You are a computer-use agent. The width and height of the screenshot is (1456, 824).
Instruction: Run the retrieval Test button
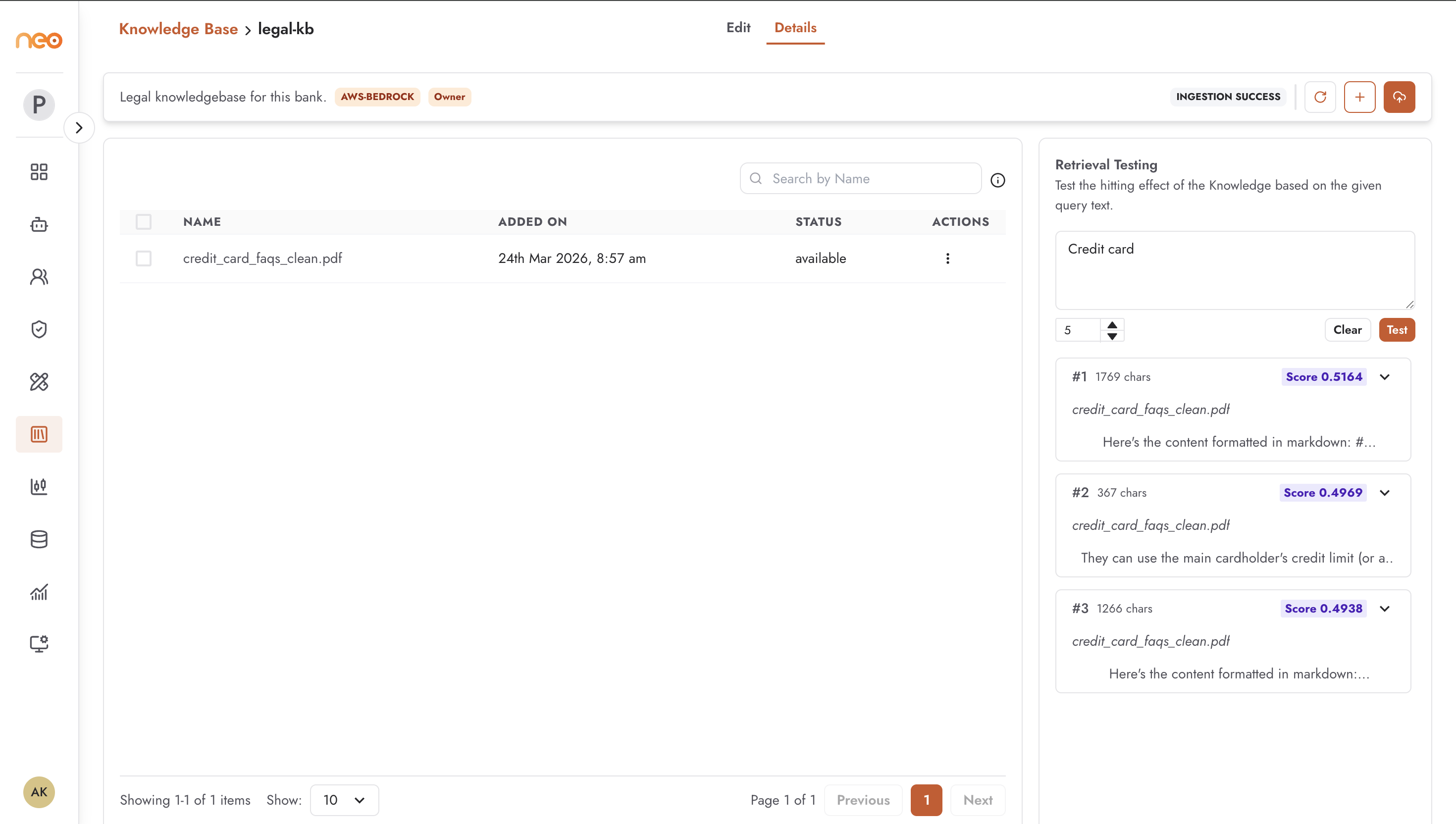(x=1397, y=330)
